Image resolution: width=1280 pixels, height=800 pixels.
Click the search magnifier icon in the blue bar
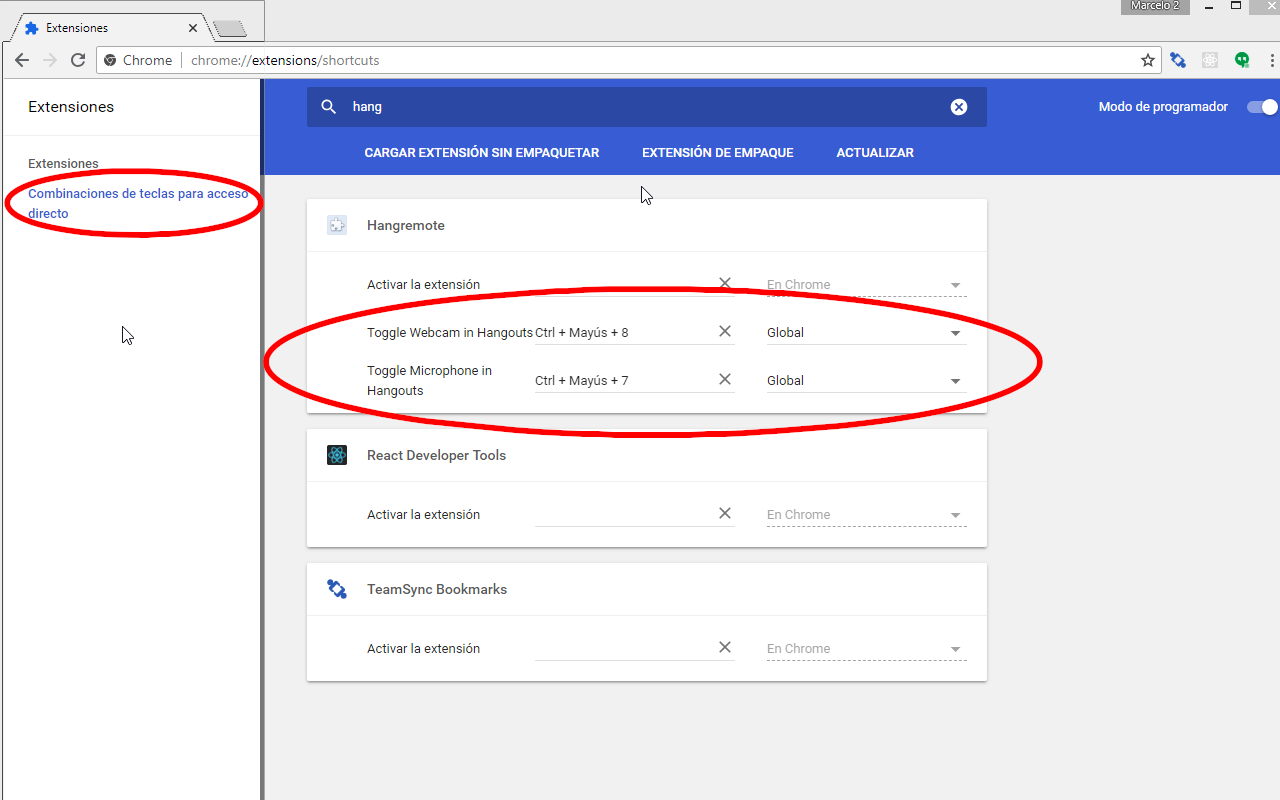click(x=329, y=106)
